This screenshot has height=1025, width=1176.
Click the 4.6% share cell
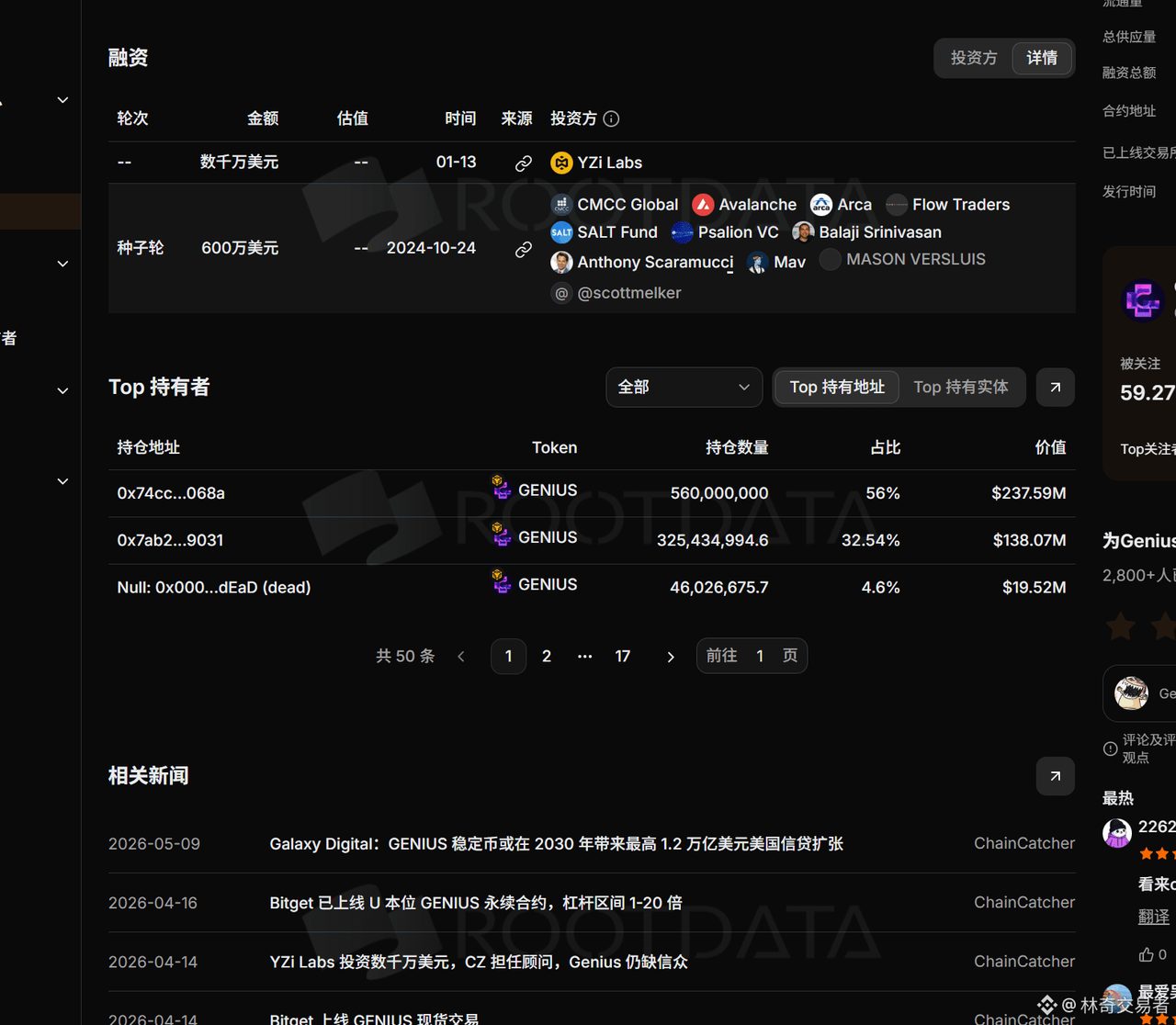pyautogui.click(x=880, y=588)
